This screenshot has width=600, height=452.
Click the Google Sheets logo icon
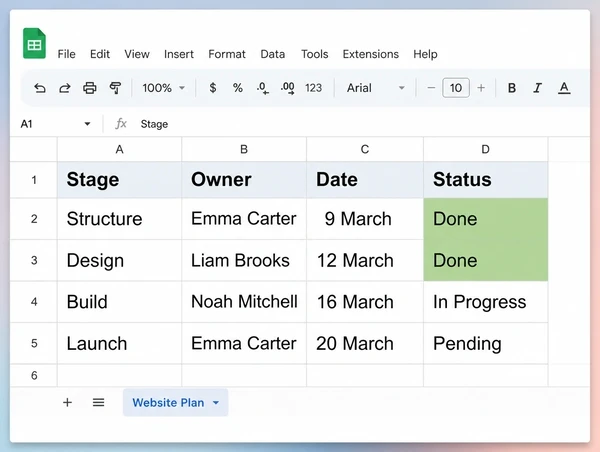[34, 43]
